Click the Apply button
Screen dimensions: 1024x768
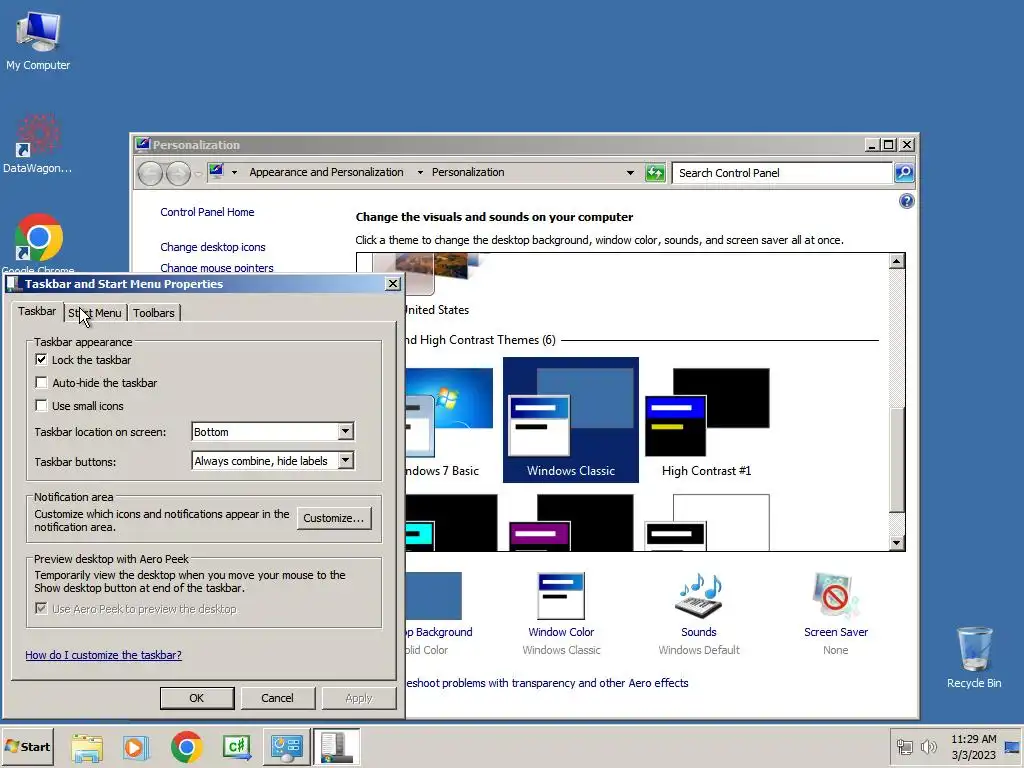pyautogui.click(x=359, y=698)
